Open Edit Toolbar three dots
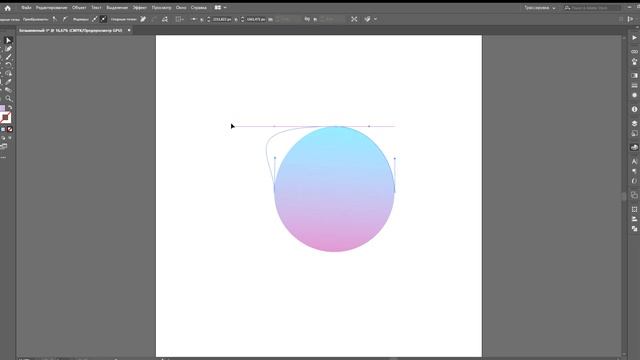This screenshot has width=640, height=360. tap(3, 157)
